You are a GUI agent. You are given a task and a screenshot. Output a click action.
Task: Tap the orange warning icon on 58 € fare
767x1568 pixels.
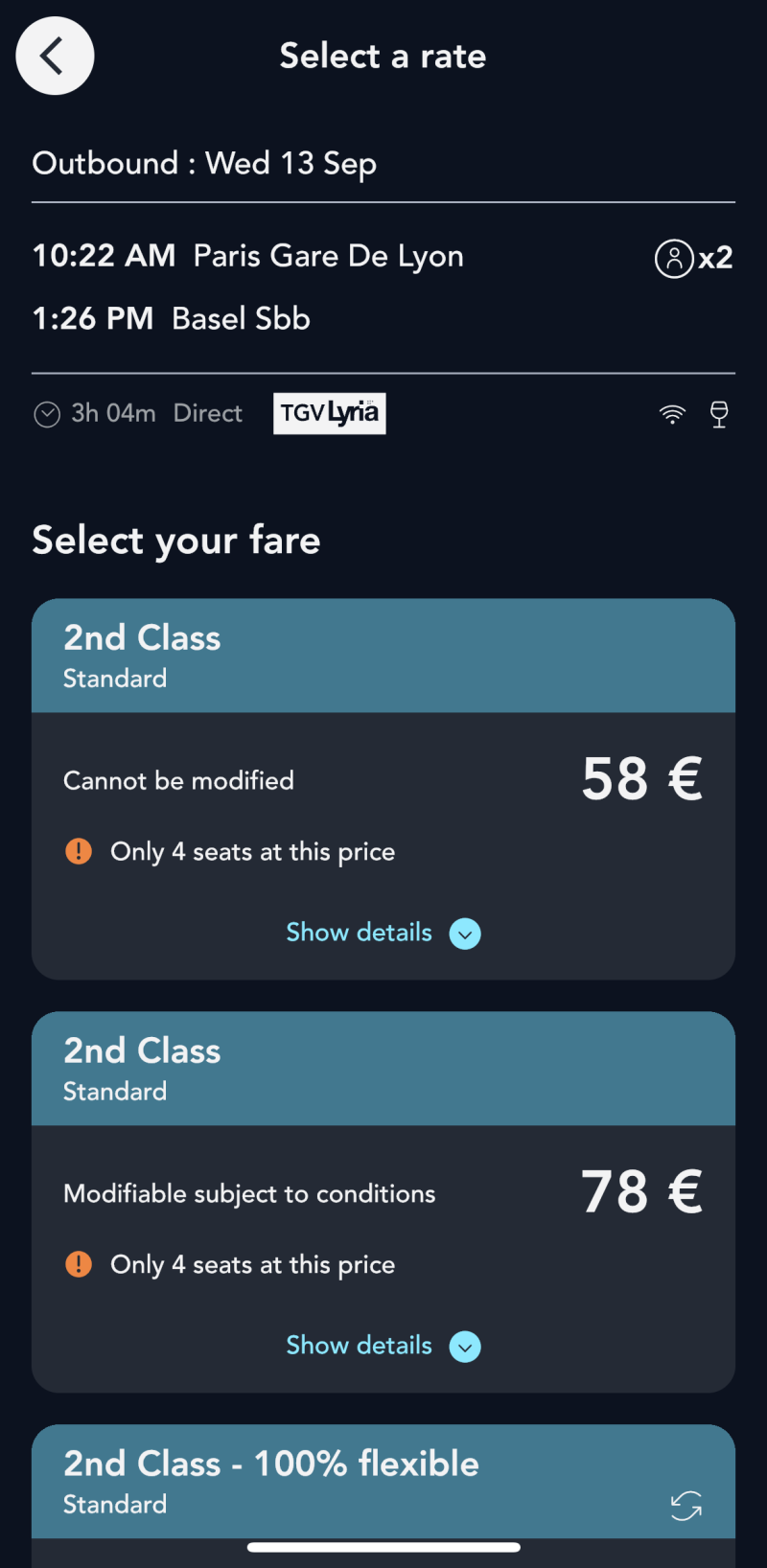click(x=79, y=851)
